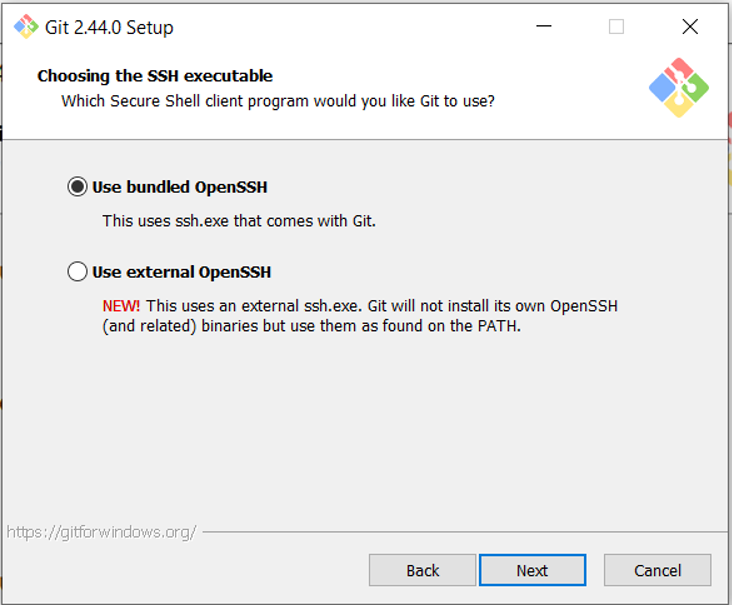This screenshot has width=732, height=606.
Task: Minimize the Git 2.44.0 Setup window
Action: (543, 27)
